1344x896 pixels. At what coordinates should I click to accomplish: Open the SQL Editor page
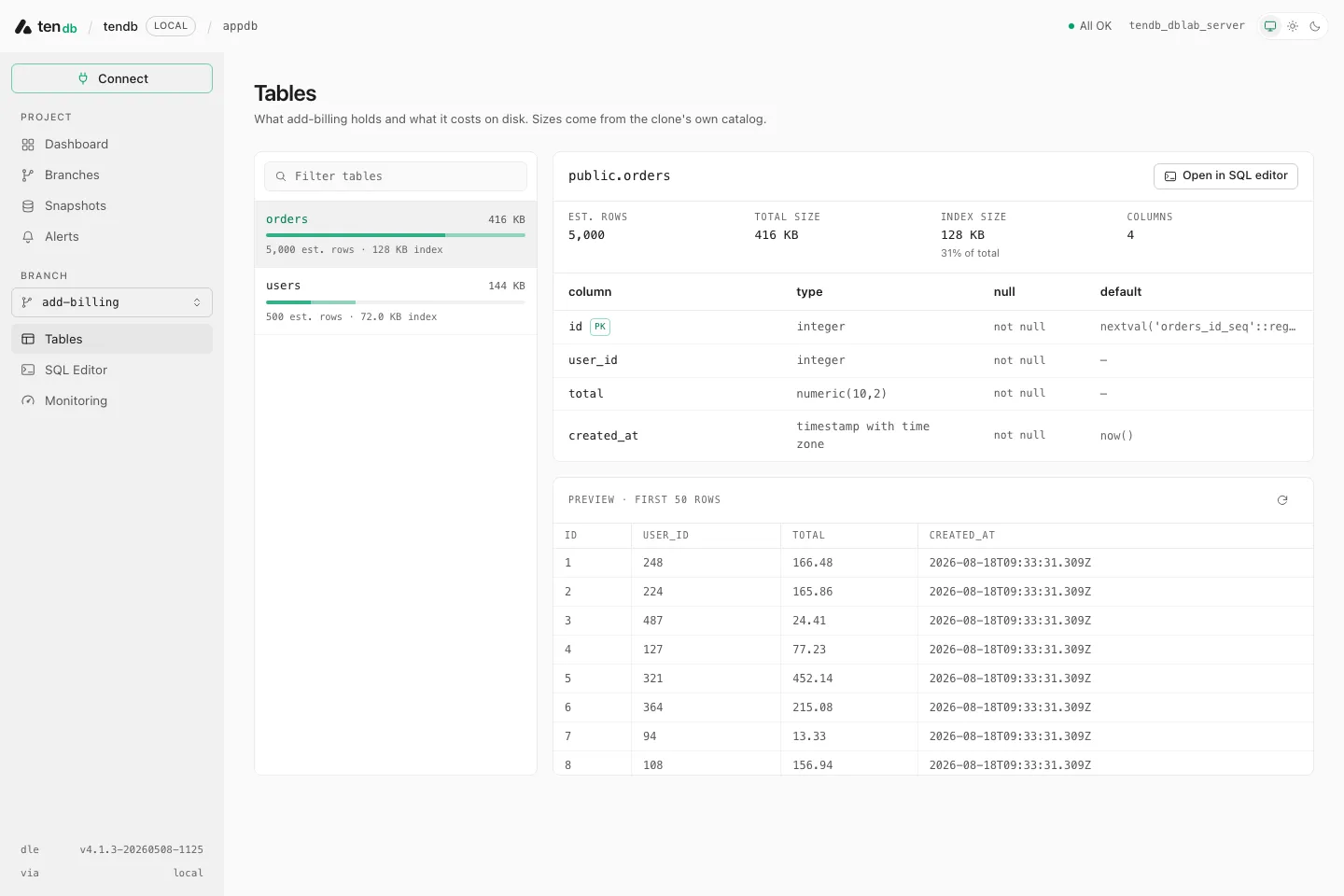[x=112, y=370]
